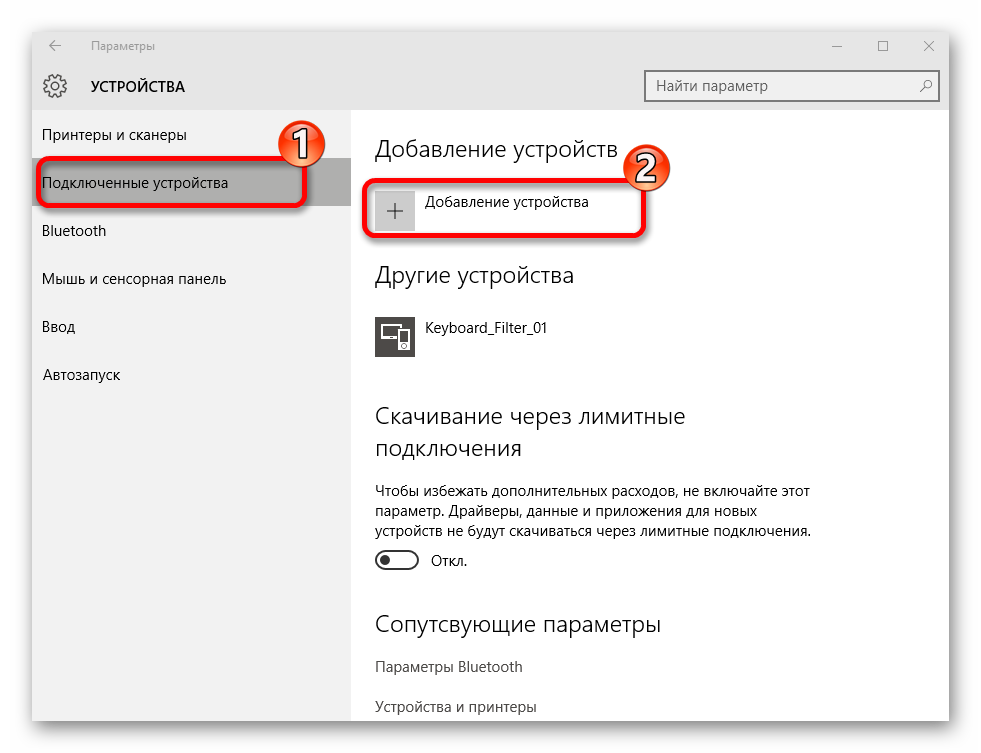The height and width of the screenshot is (753, 981).
Task: Click the back arrow in title bar
Action: click(x=55, y=46)
